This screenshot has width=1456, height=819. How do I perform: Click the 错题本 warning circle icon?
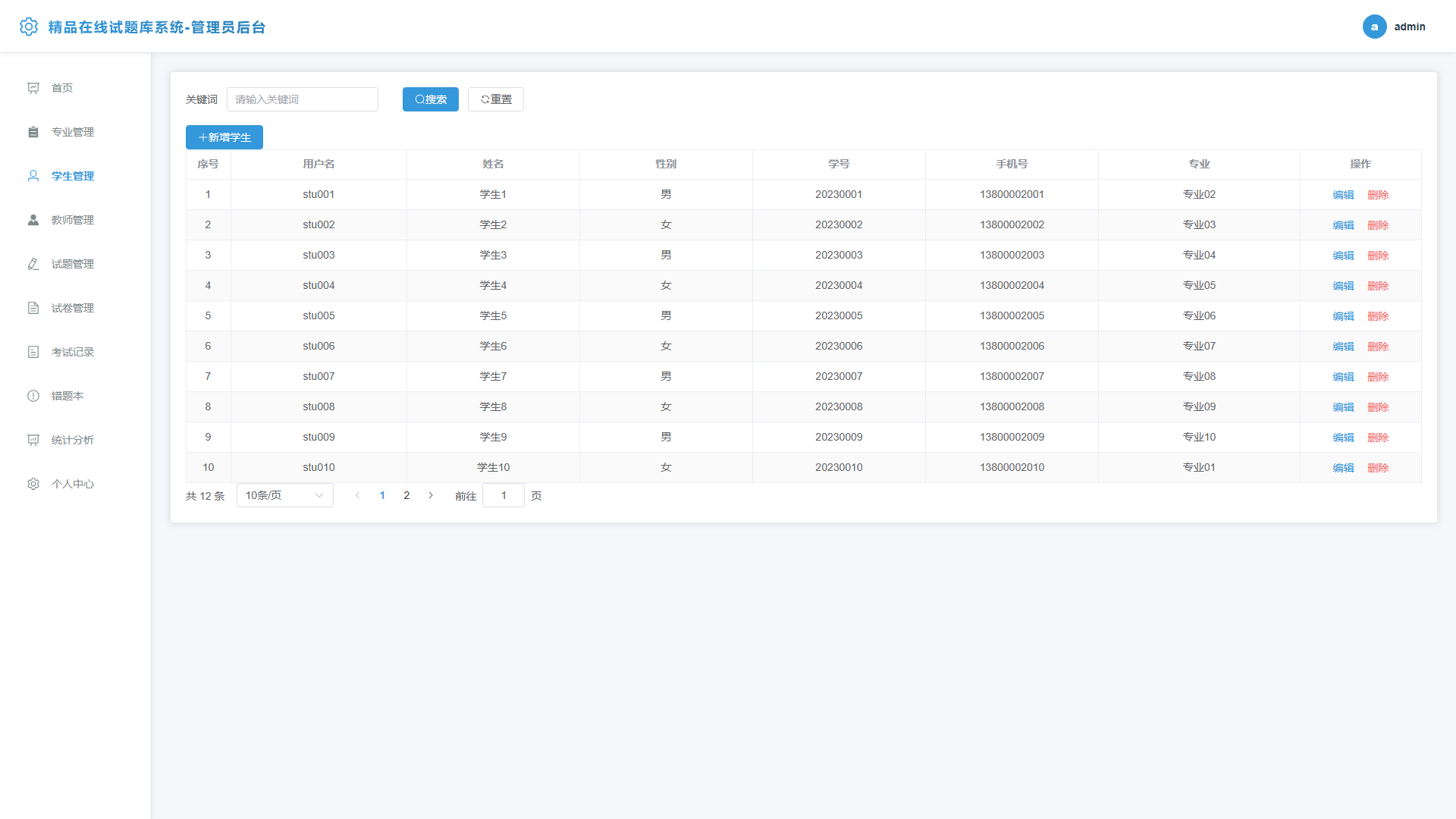click(33, 396)
